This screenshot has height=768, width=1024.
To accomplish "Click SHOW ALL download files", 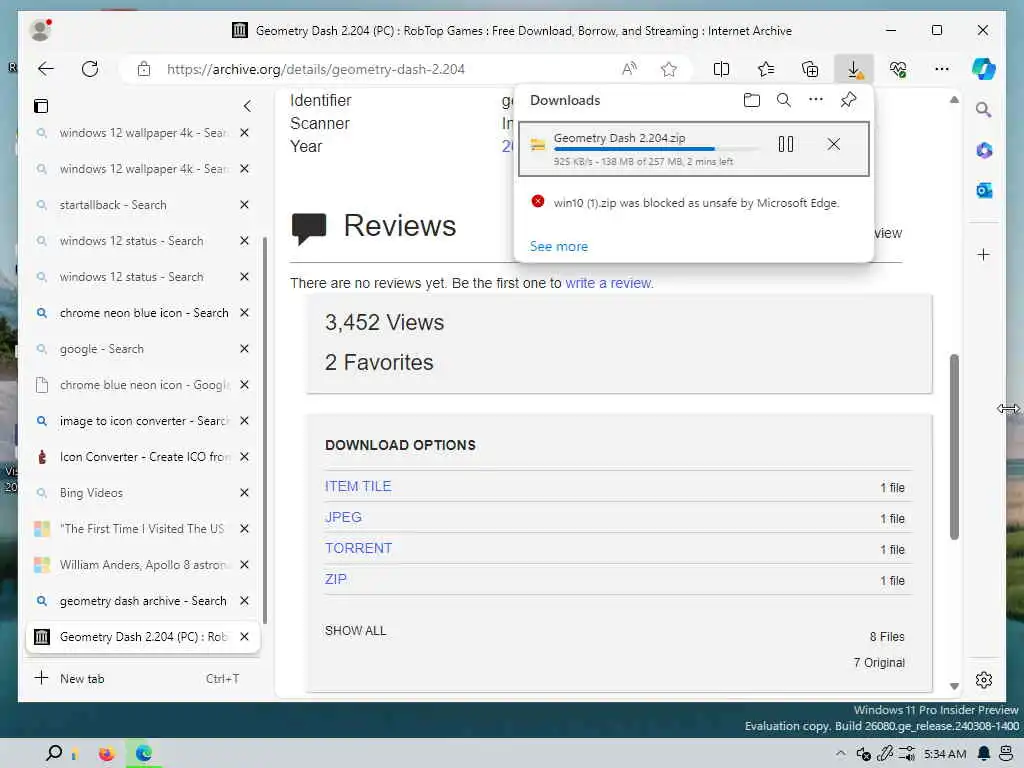I will [x=355, y=631].
